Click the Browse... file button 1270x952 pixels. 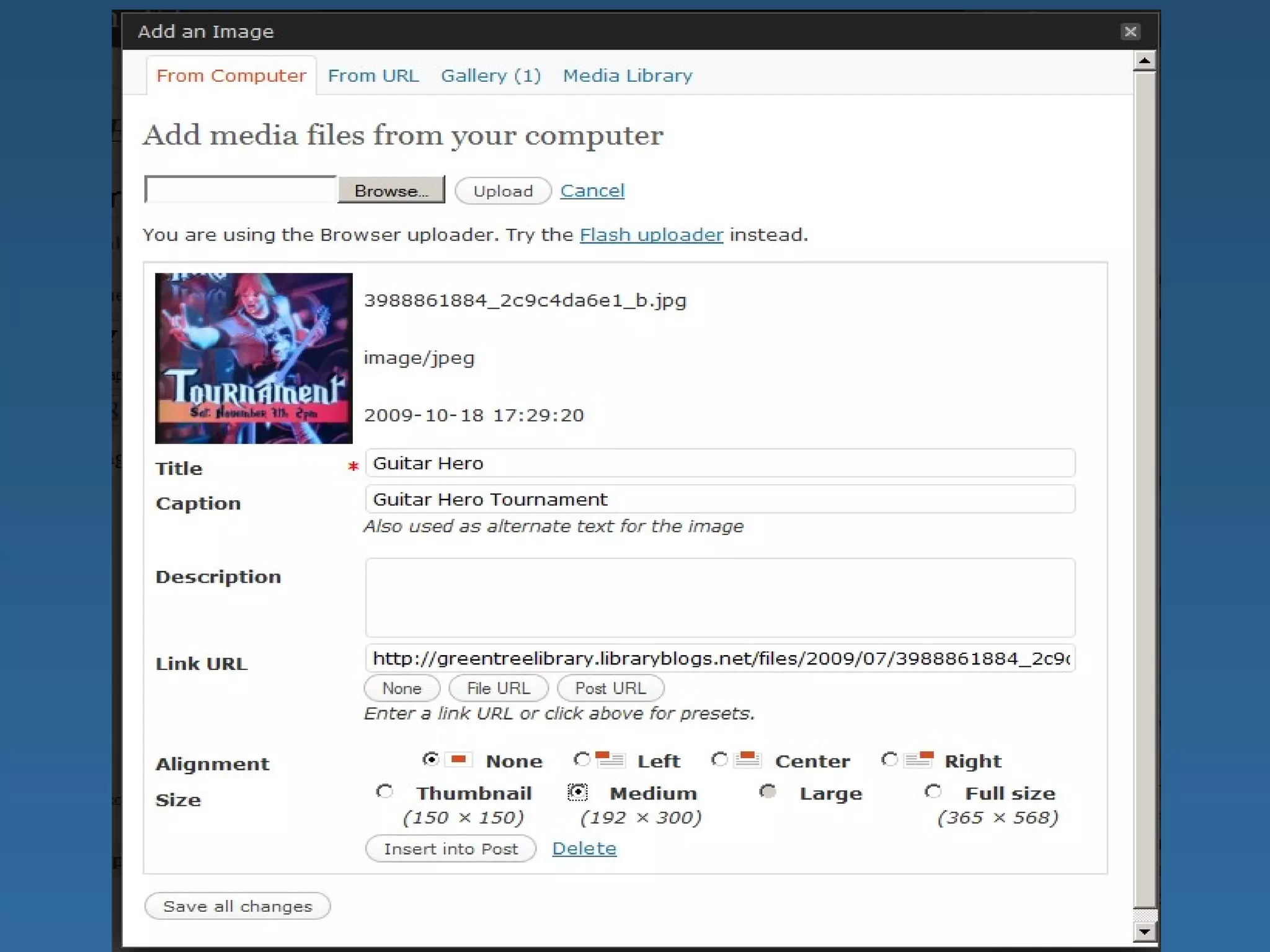(x=391, y=190)
